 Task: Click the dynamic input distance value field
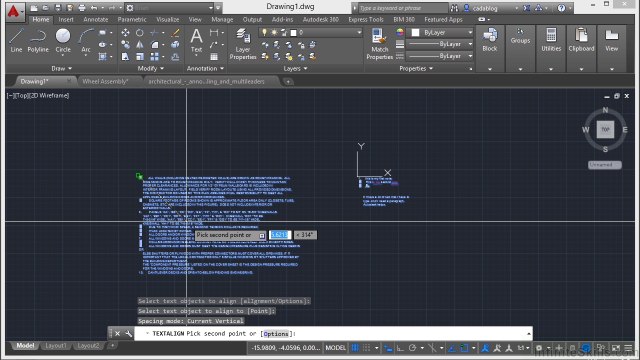tap(280, 235)
